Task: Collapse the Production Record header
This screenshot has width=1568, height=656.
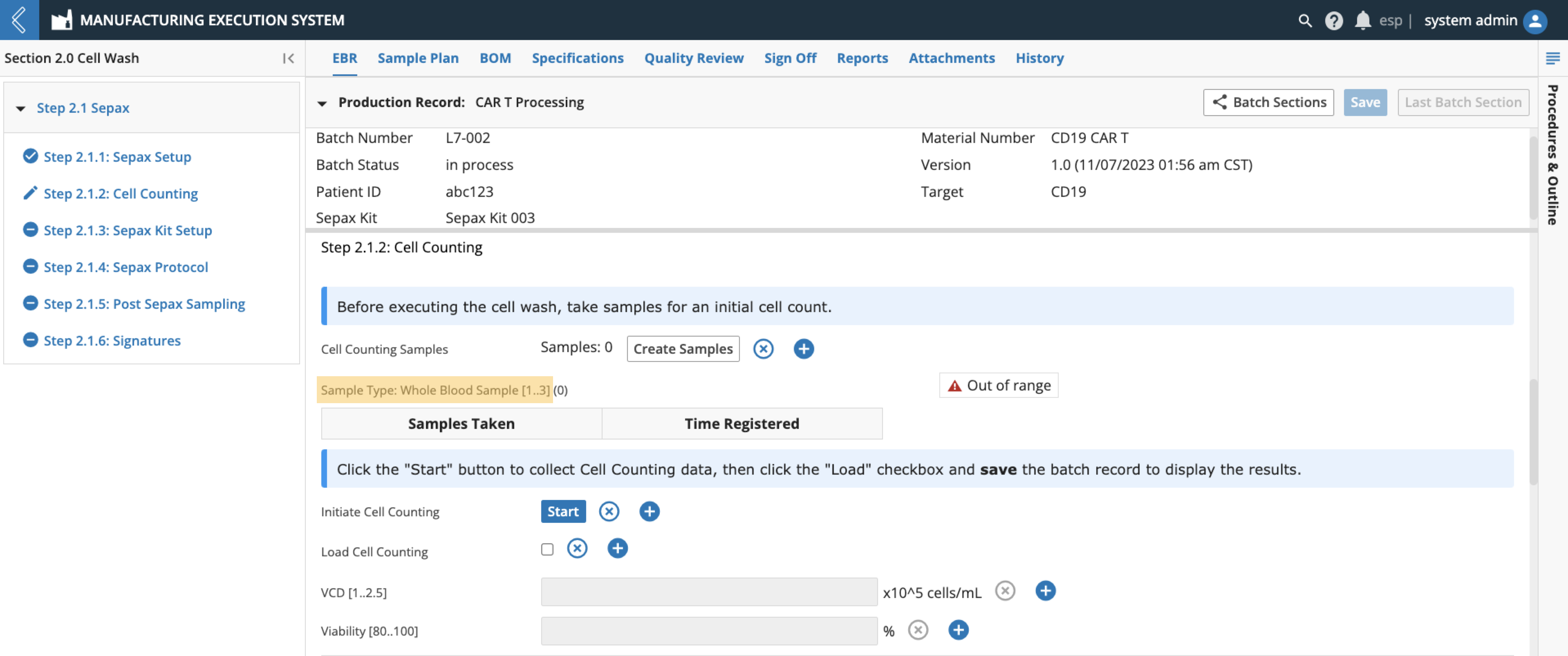Action: [323, 103]
